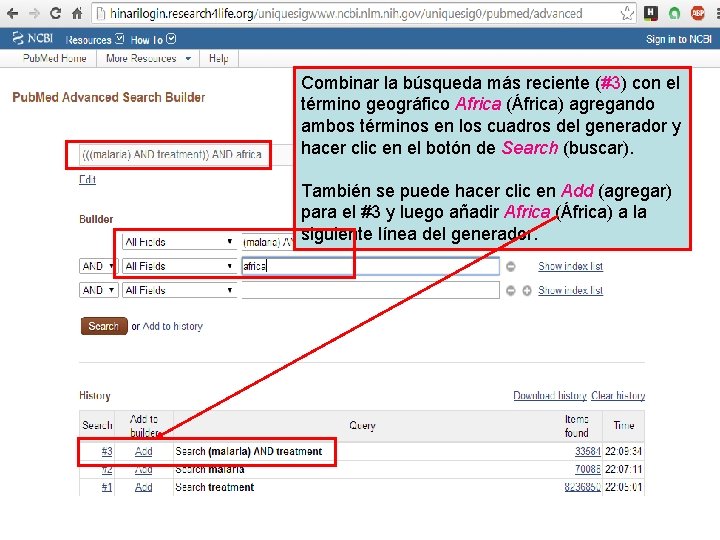Open the More Resources menu
This screenshot has width=720, height=540.
pos(148,58)
